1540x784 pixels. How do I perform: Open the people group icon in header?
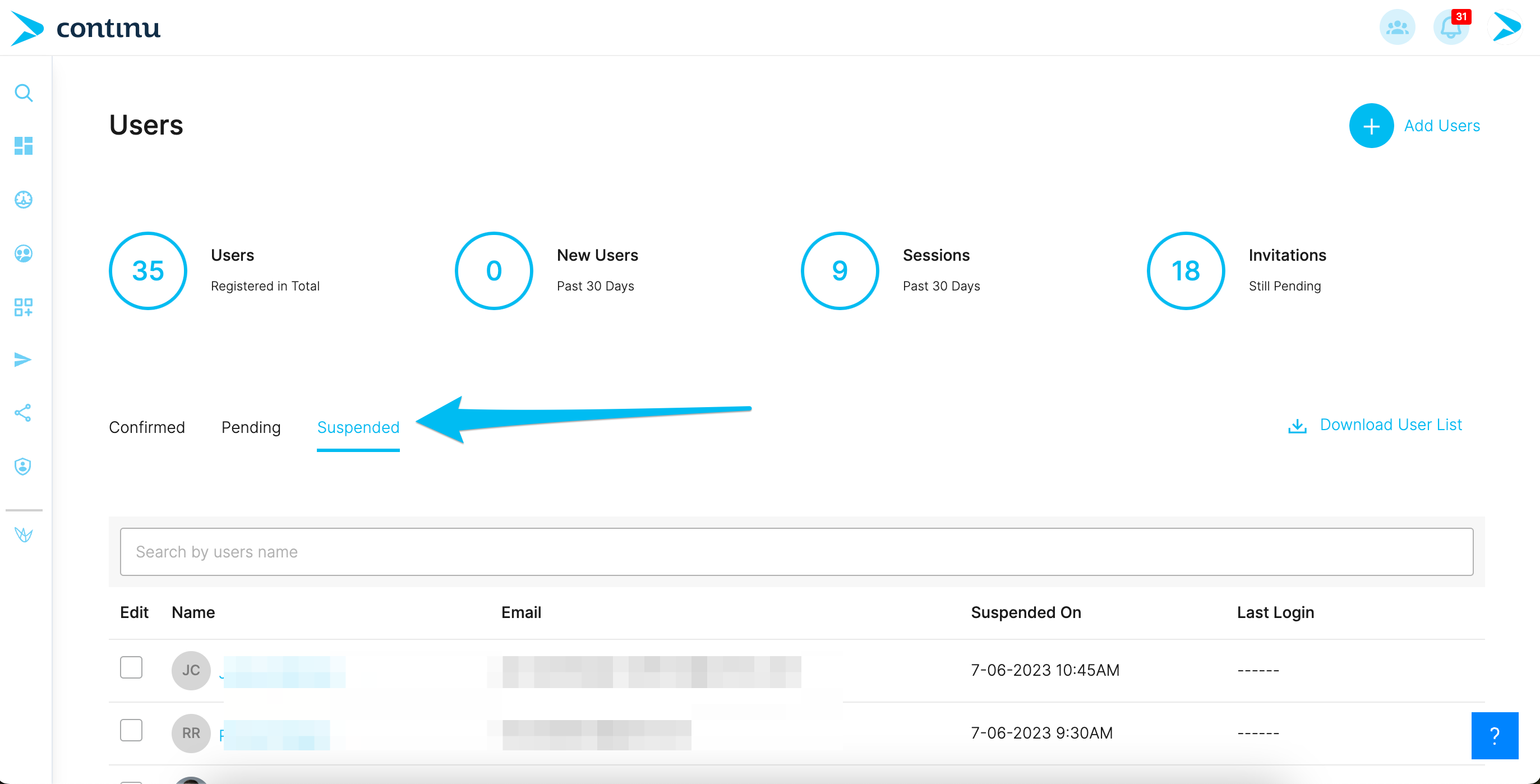(1397, 27)
